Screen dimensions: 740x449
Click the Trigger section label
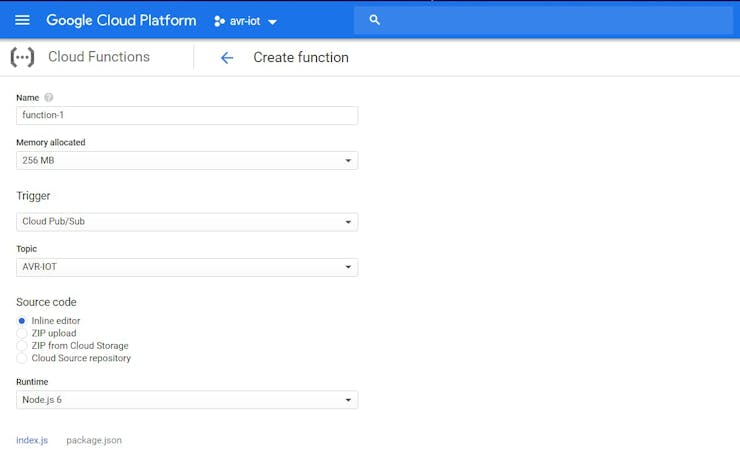pyautogui.click(x=33, y=196)
